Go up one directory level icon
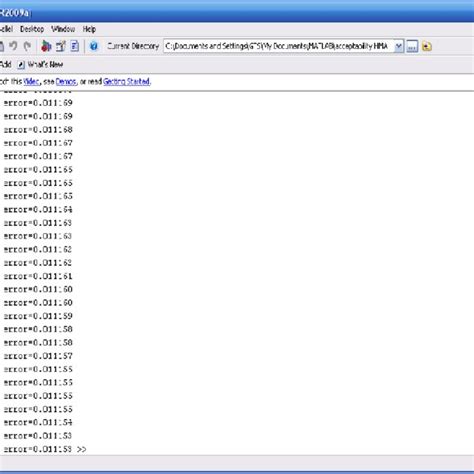This screenshot has height=474, width=474. pyautogui.click(x=427, y=46)
